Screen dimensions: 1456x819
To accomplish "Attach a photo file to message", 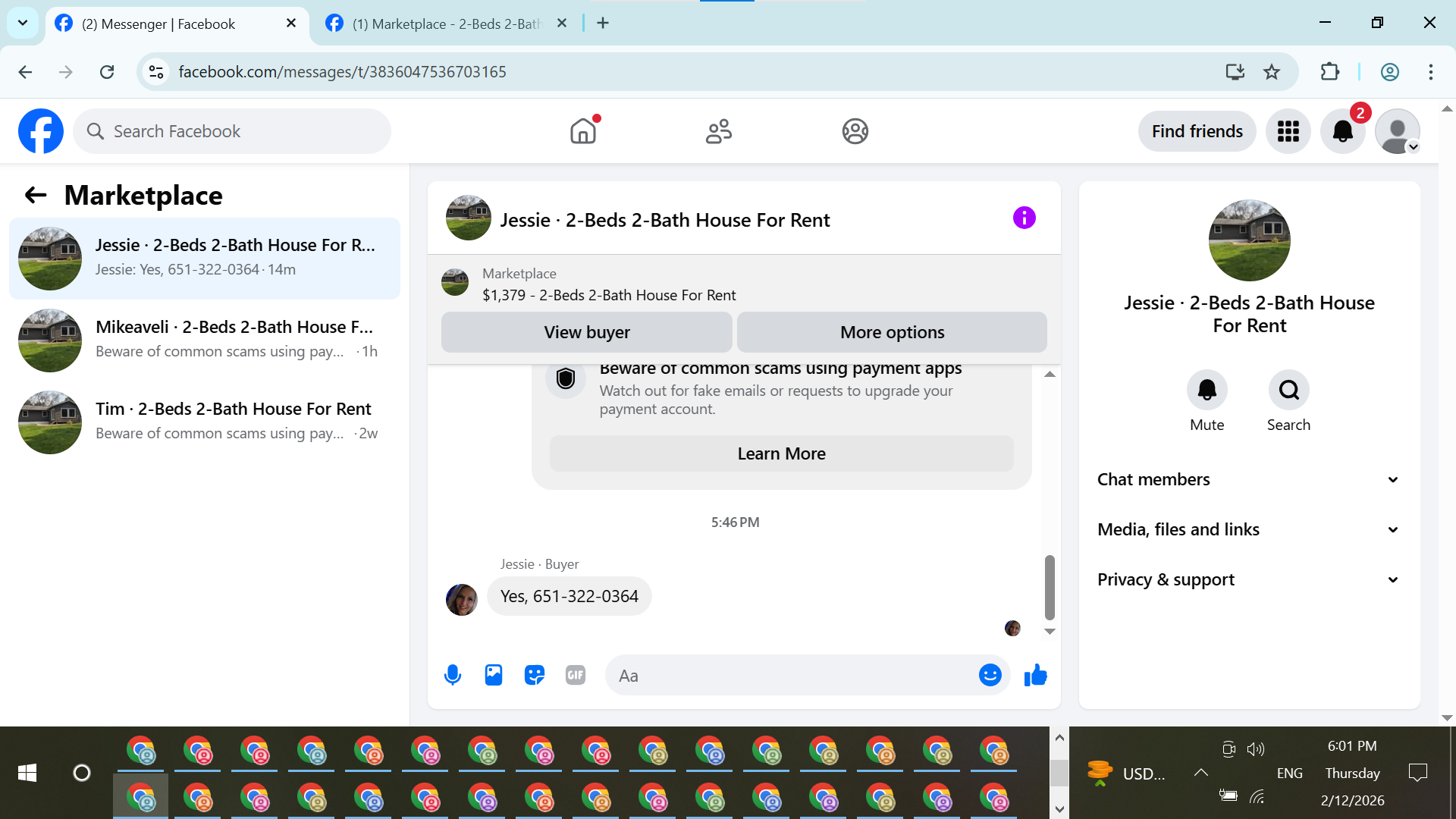I will [x=494, y=675].
